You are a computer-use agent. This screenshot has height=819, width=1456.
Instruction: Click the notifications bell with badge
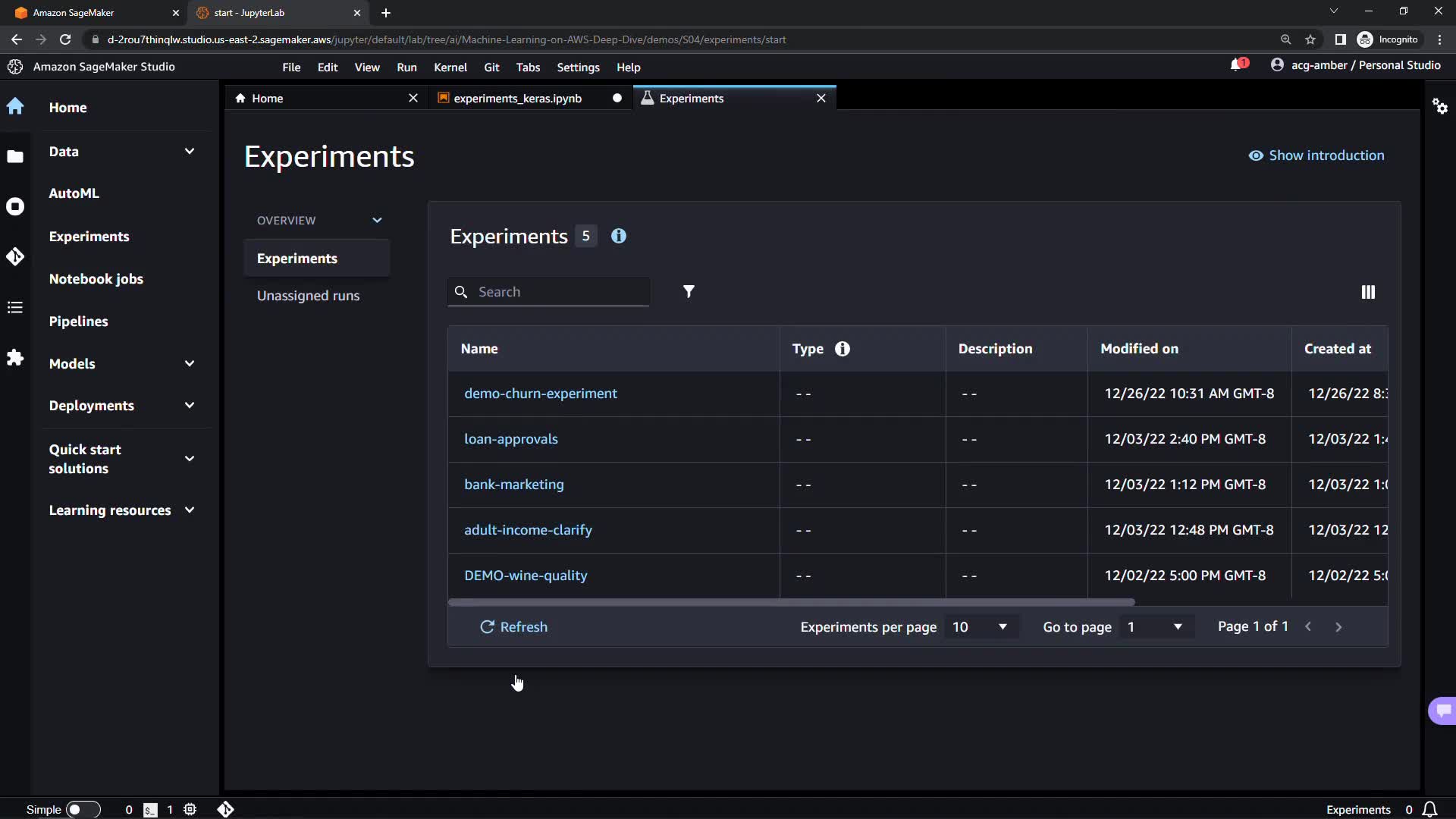click(1238, 65)
